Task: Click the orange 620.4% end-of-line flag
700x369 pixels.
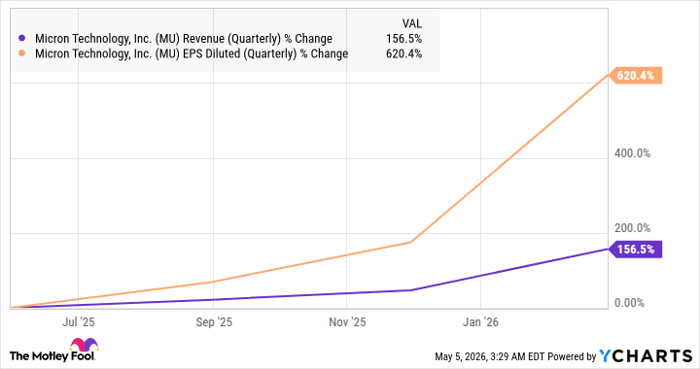Action: [x=635, y=75]
